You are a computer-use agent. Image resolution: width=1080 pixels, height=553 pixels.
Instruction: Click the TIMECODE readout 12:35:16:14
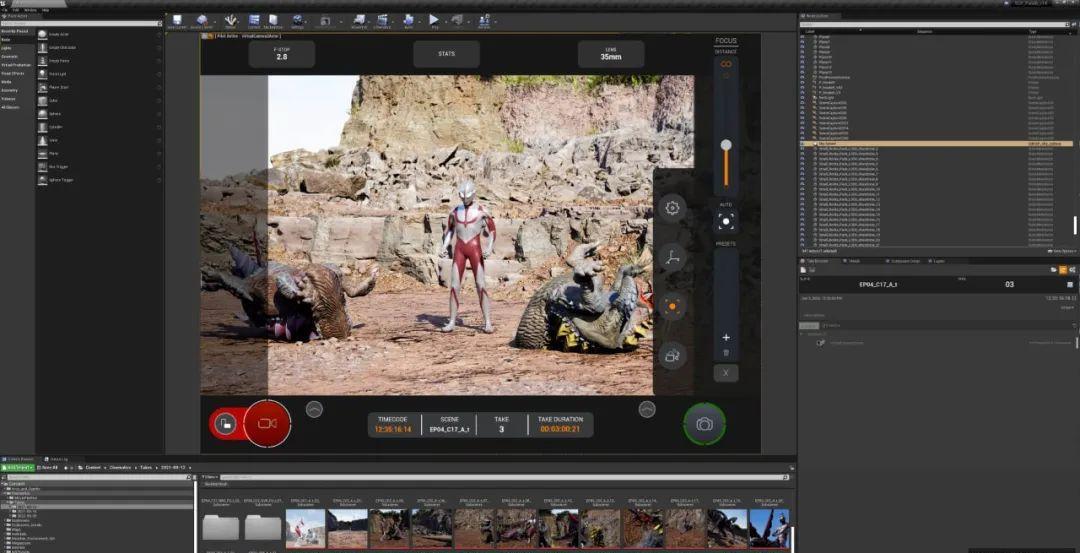pyautogui.click(x=393, y=429)
